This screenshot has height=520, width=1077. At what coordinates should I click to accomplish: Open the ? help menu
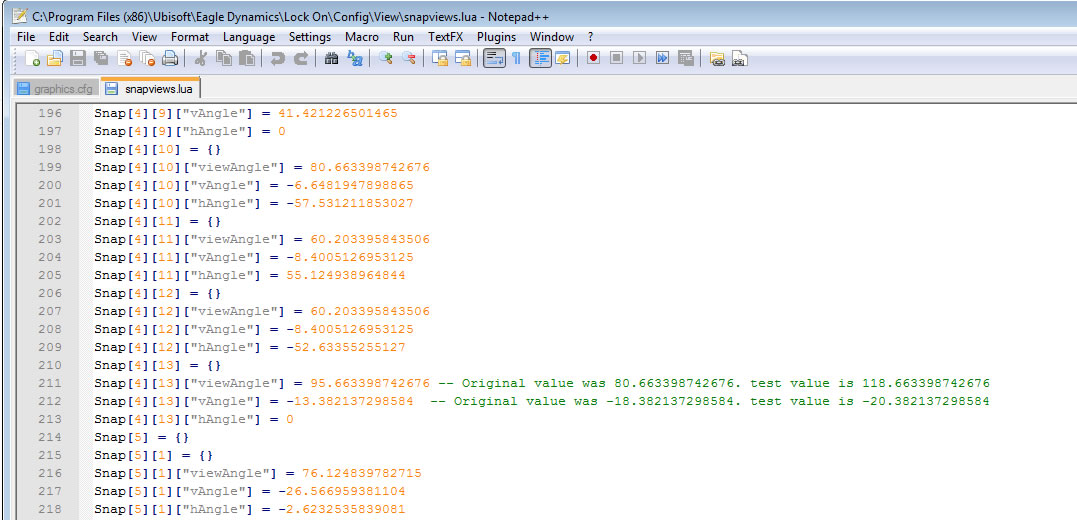590,37
